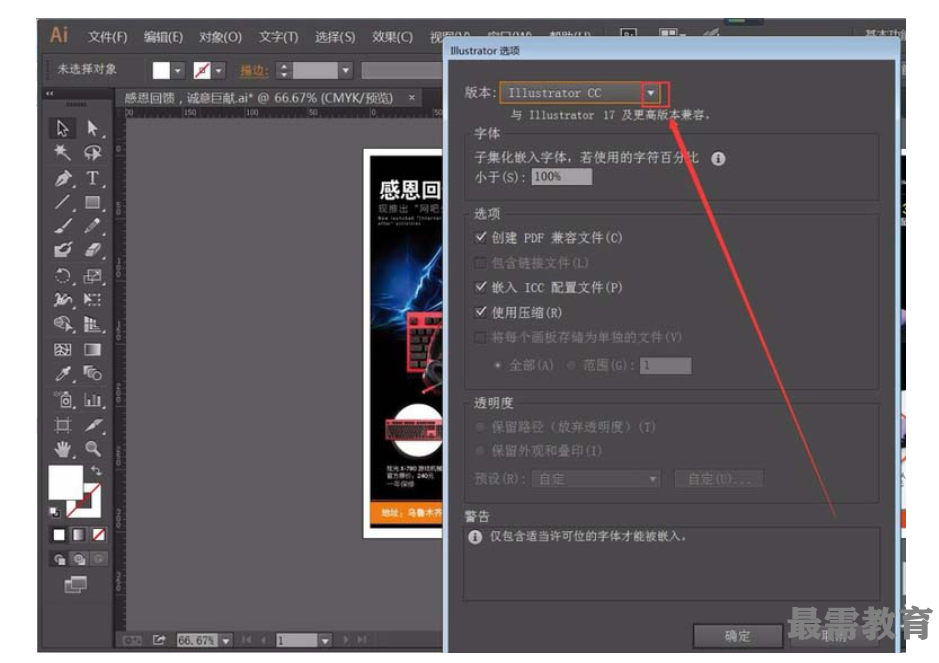Select the Lasso tool
The height and width of the screenshot is (663, 939).
[92, 152]
